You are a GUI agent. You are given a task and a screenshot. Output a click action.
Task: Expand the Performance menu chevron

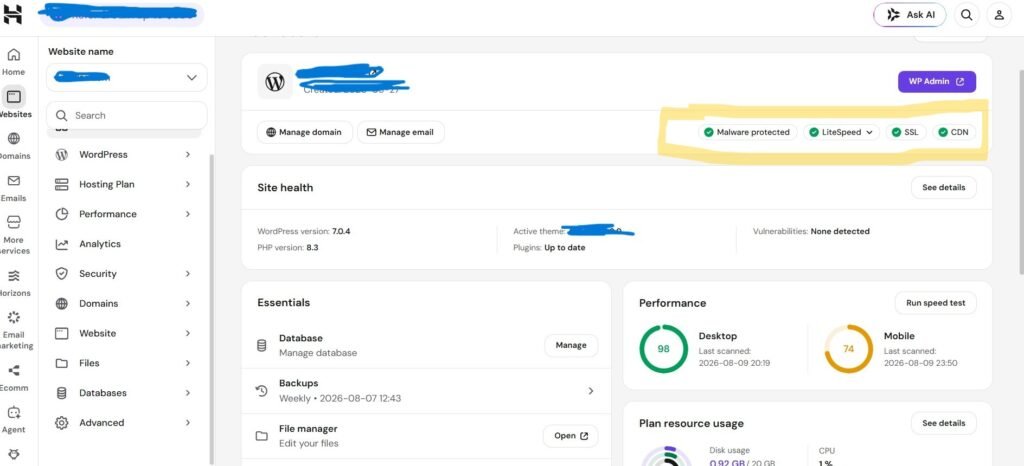pos(188,214)
